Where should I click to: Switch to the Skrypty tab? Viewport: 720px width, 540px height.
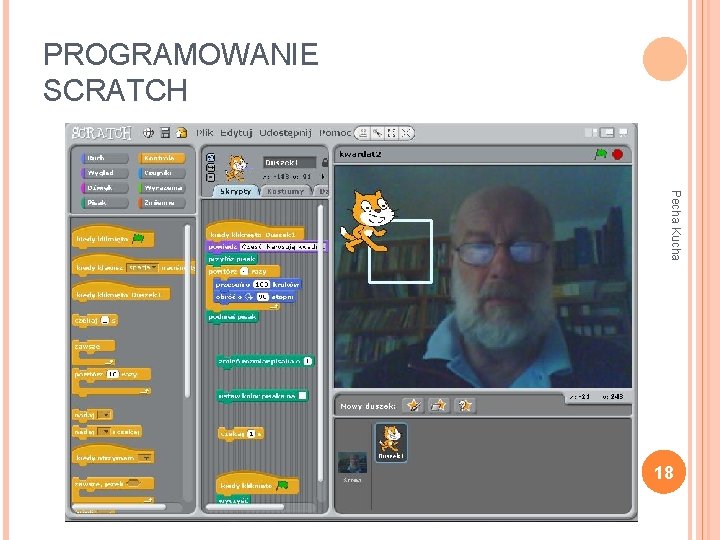[x=235, y=191]
